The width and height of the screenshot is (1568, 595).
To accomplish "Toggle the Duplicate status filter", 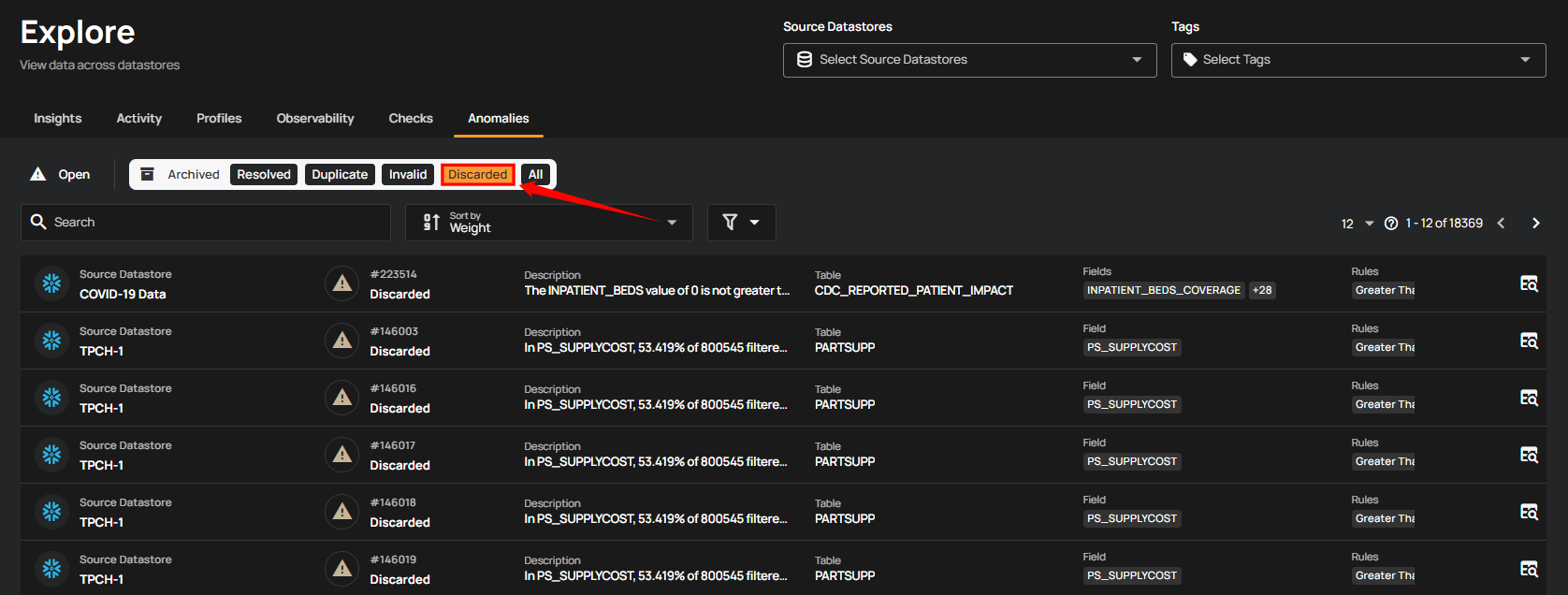I will tap(340, 174).
